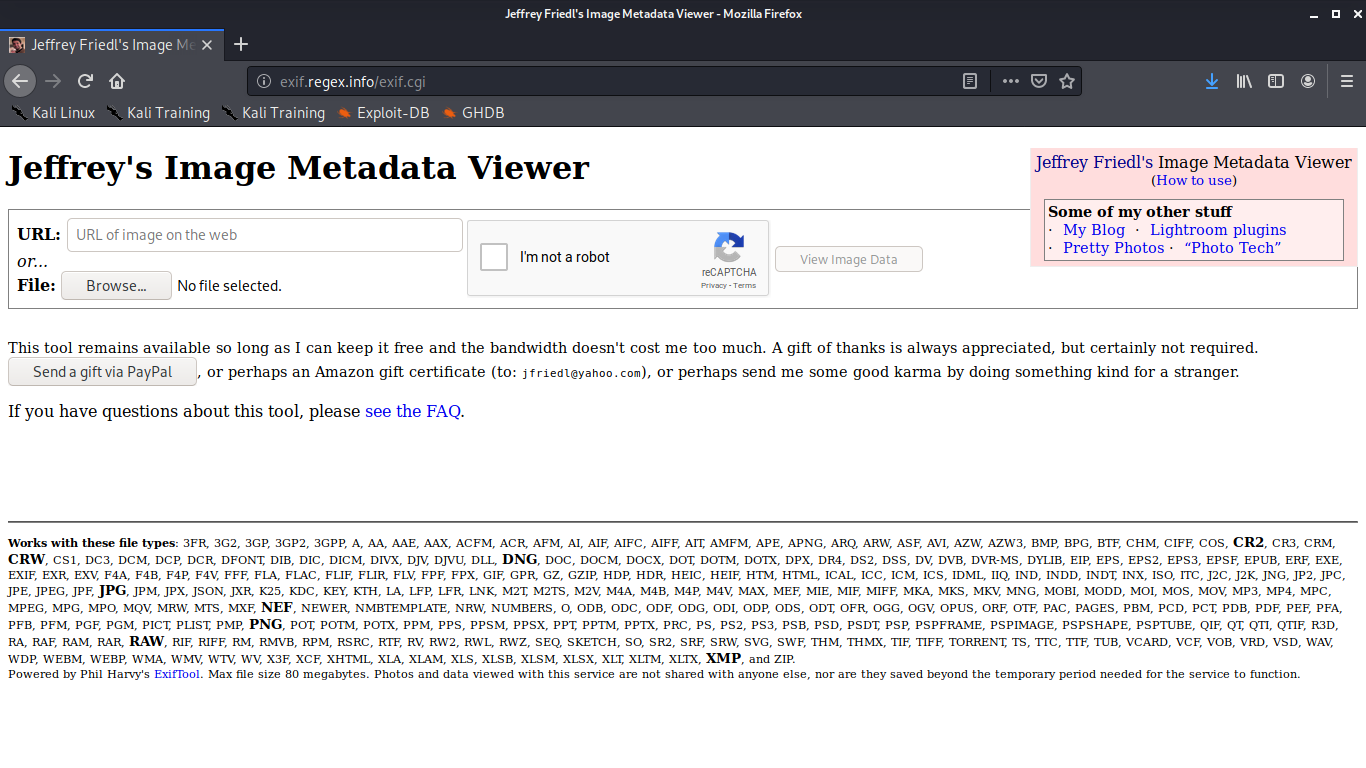Toggle the sidebar view icon
Screen dimensions: 1366x768
[1276, 81]
